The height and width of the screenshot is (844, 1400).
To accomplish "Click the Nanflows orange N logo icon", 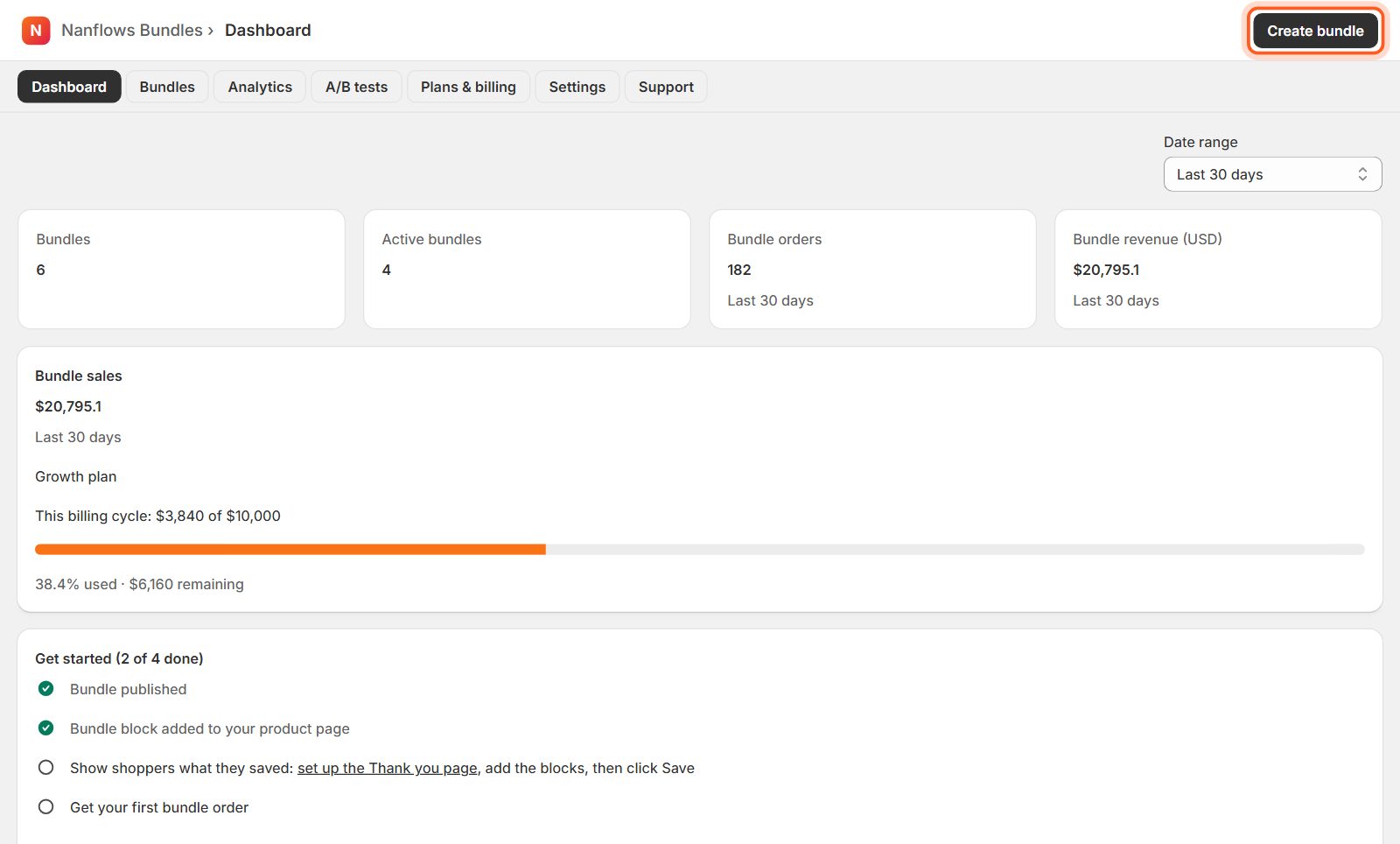I will 36,31.
